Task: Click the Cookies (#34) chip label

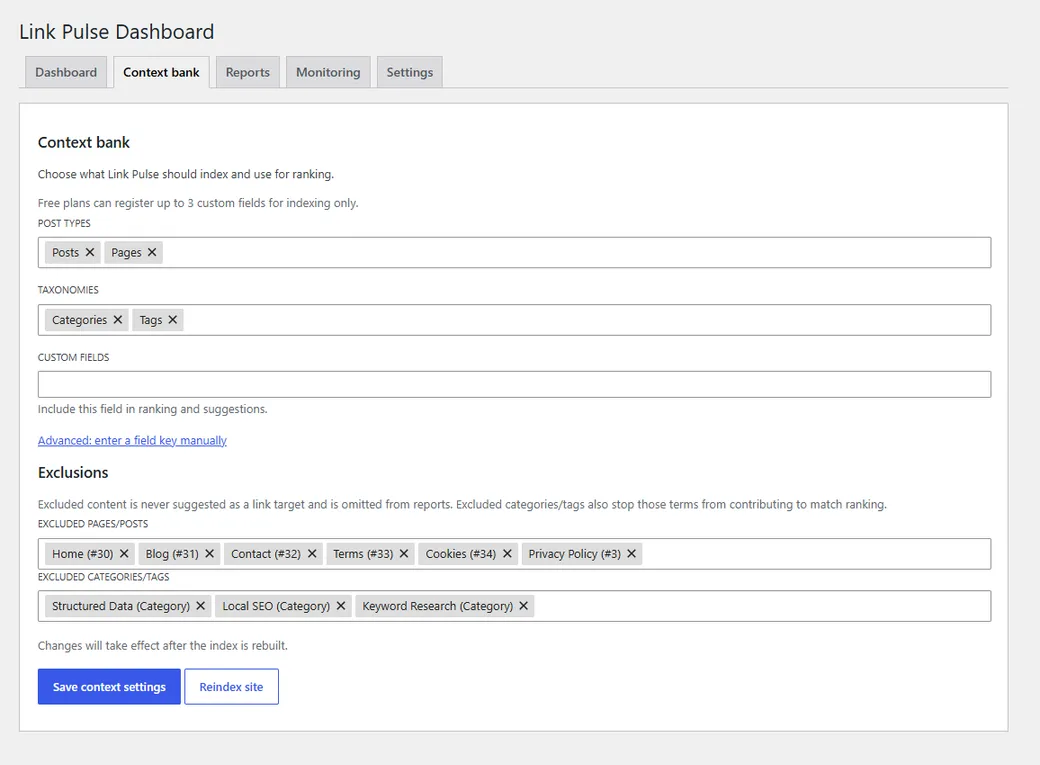Action: (460, 554)
